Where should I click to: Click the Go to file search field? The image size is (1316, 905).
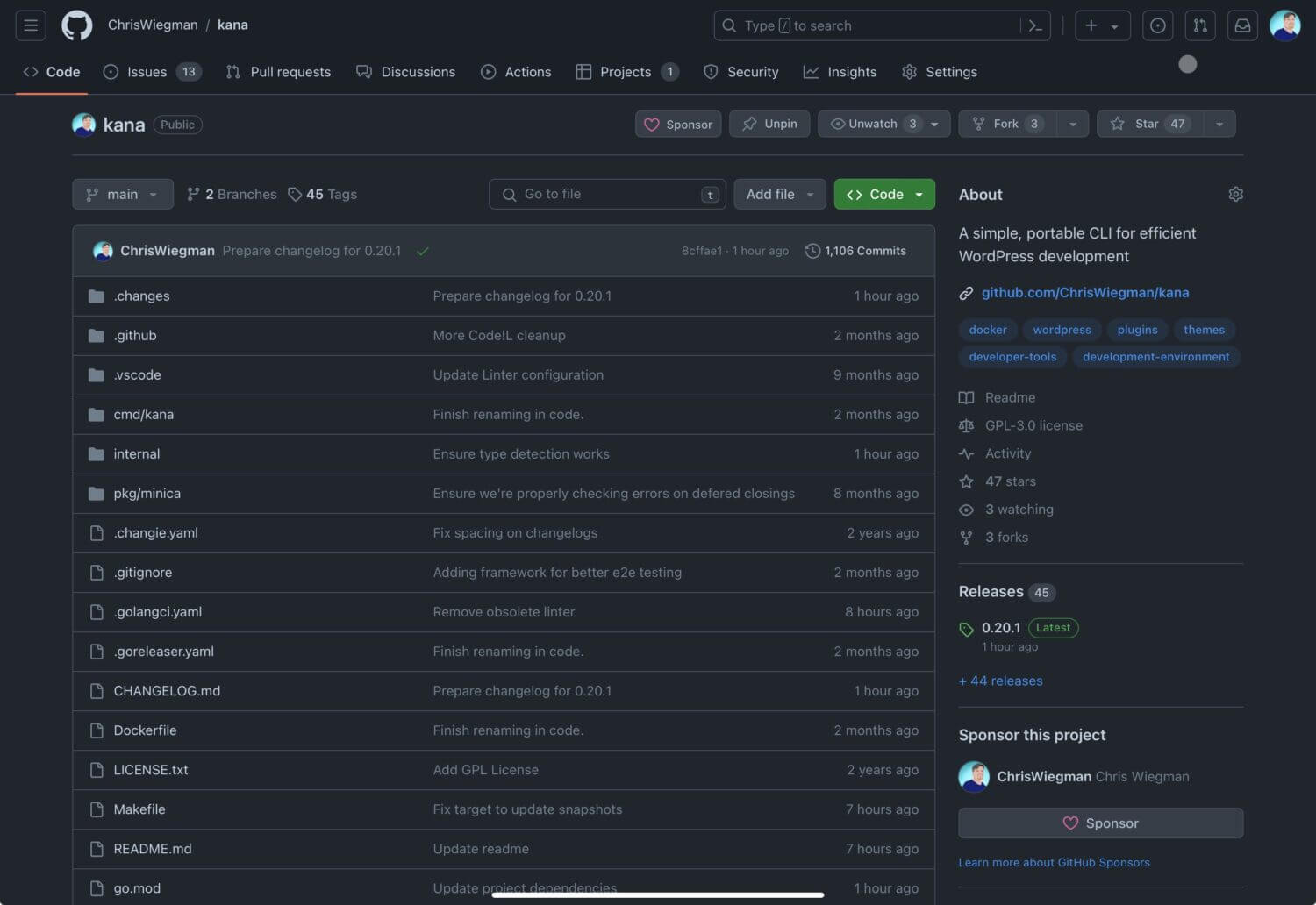[x=607, y=194]
